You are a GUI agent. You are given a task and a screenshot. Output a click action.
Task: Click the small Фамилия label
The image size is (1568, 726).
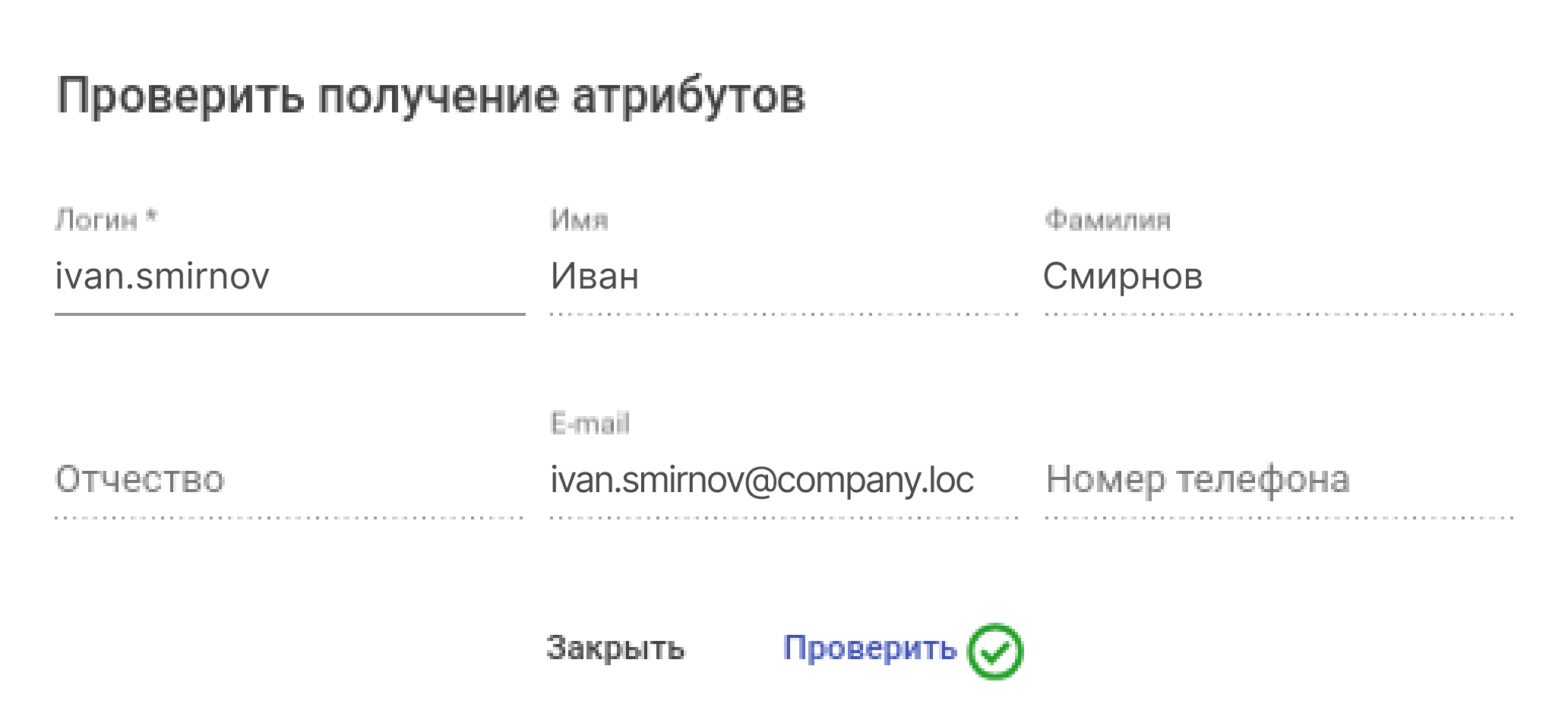click(1107, 220)
